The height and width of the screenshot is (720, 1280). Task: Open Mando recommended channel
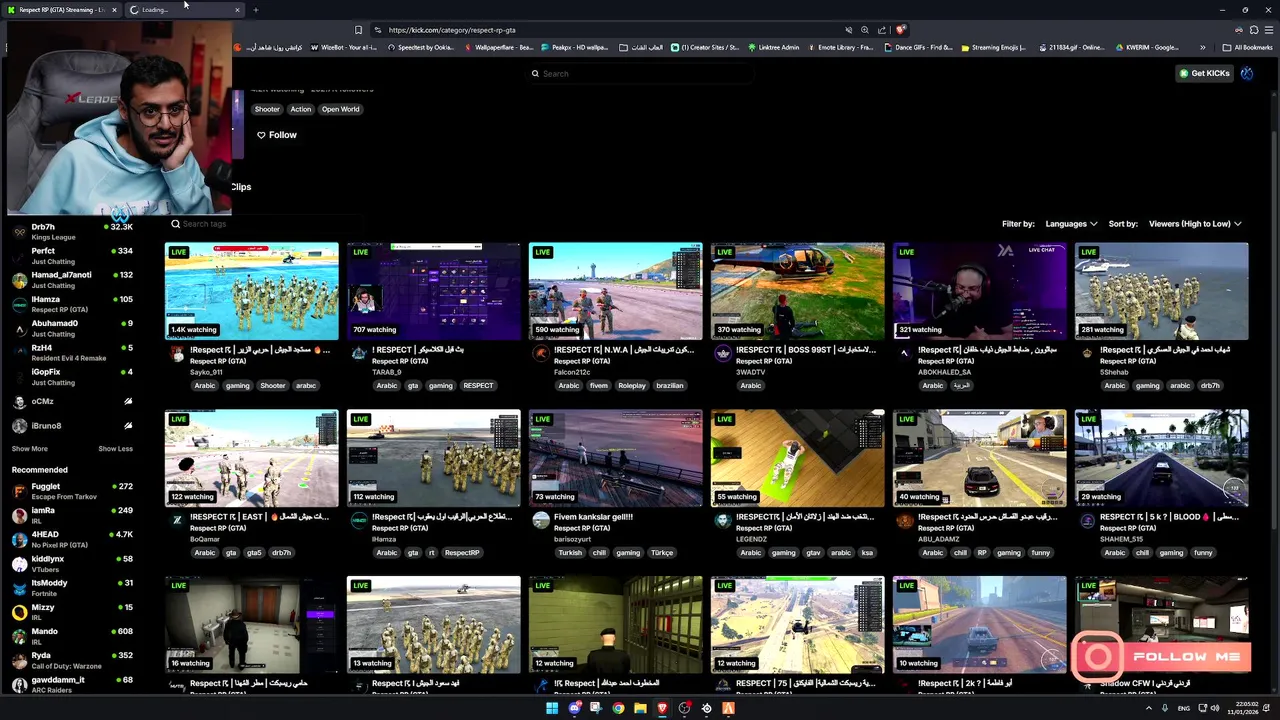[x=73, y=636]
